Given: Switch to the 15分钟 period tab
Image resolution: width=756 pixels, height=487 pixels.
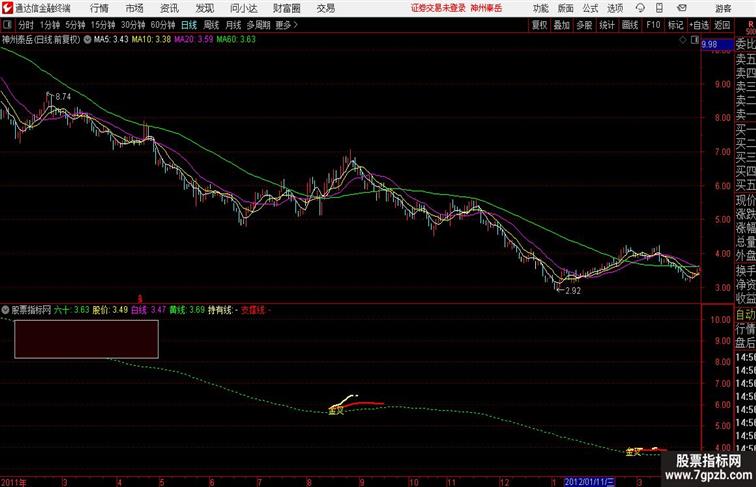Looking at the screenshot, I should (x=103, y=25).
